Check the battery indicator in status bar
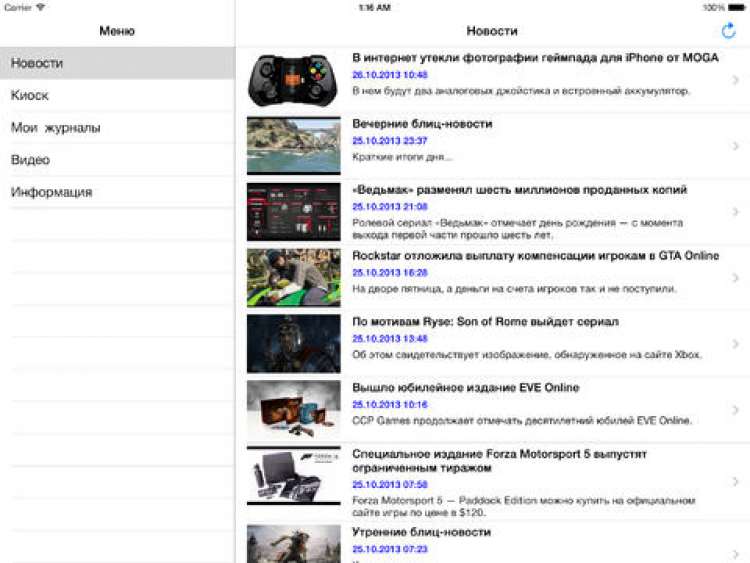The image size is (750, 563). 736,8
